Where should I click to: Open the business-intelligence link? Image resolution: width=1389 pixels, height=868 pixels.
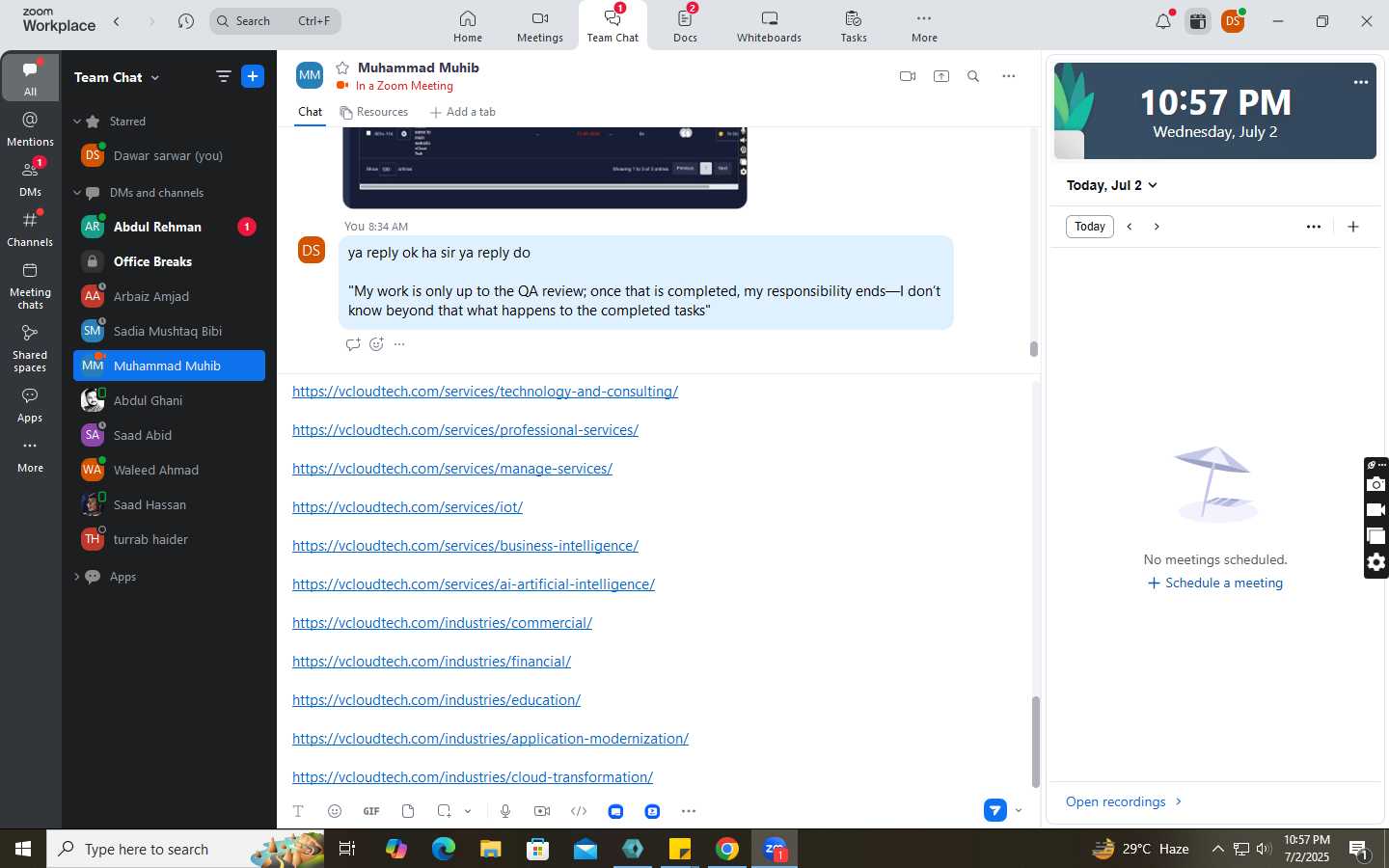point(465,546)
